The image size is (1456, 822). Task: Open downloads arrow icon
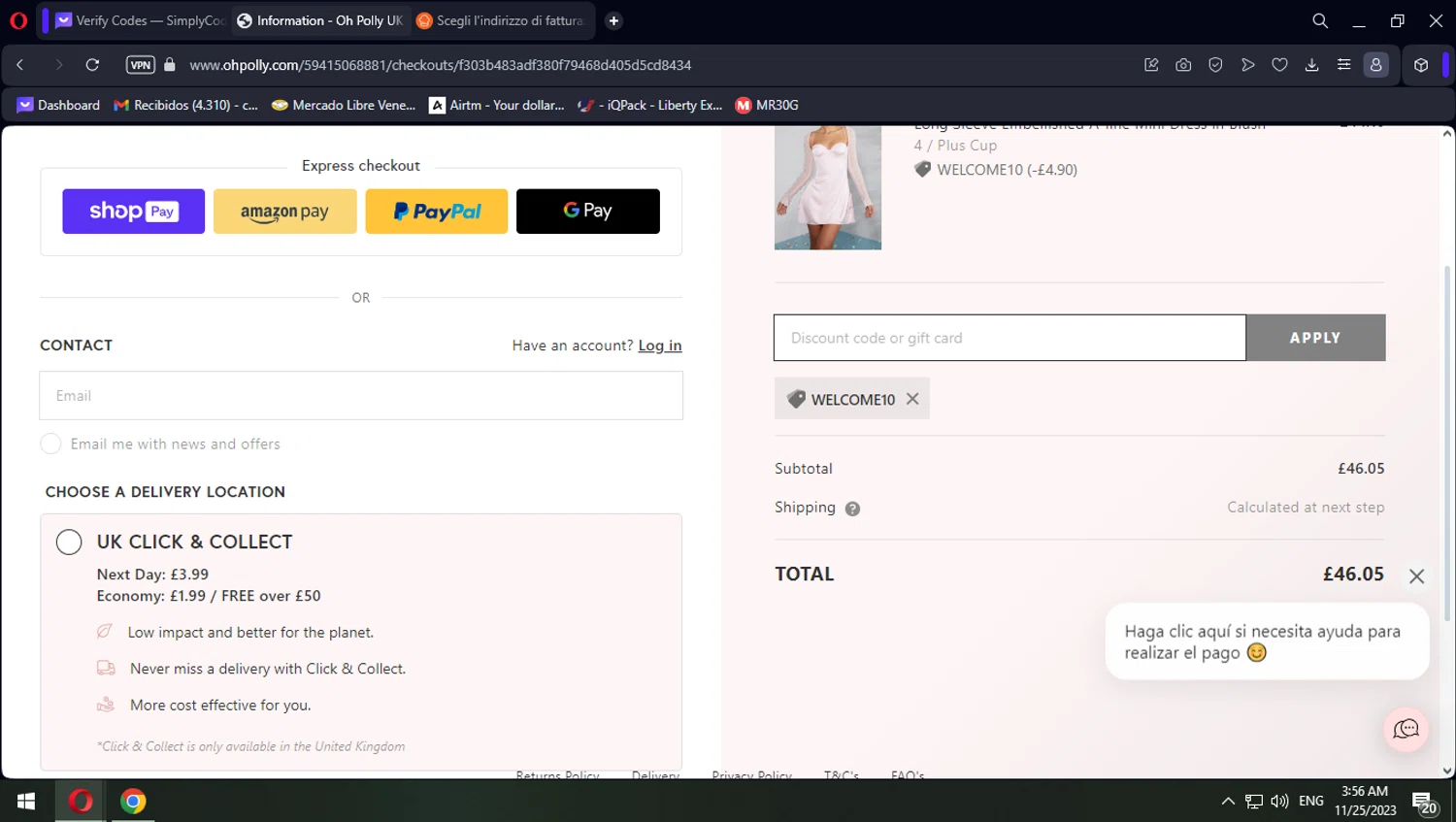1311,65
